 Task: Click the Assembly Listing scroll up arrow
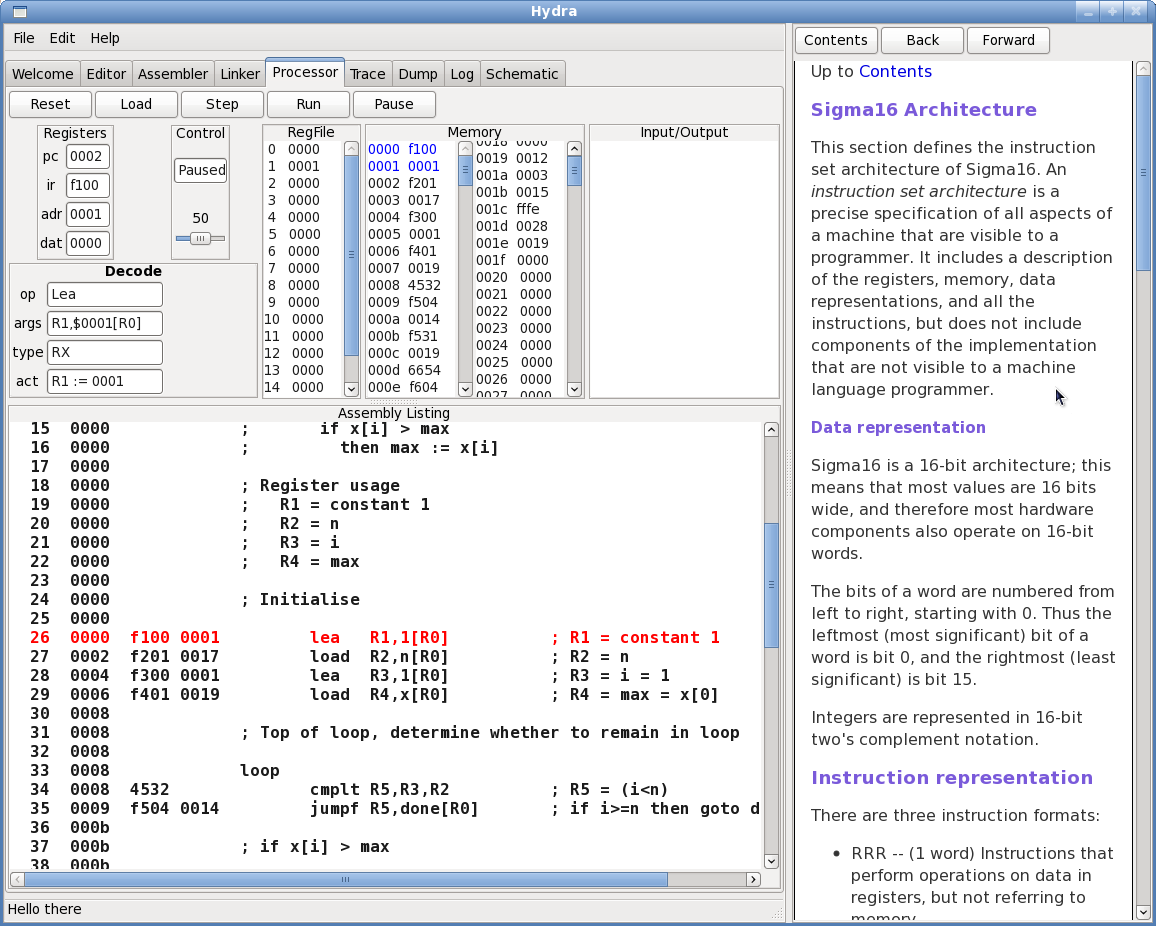[x=771, y=430]
